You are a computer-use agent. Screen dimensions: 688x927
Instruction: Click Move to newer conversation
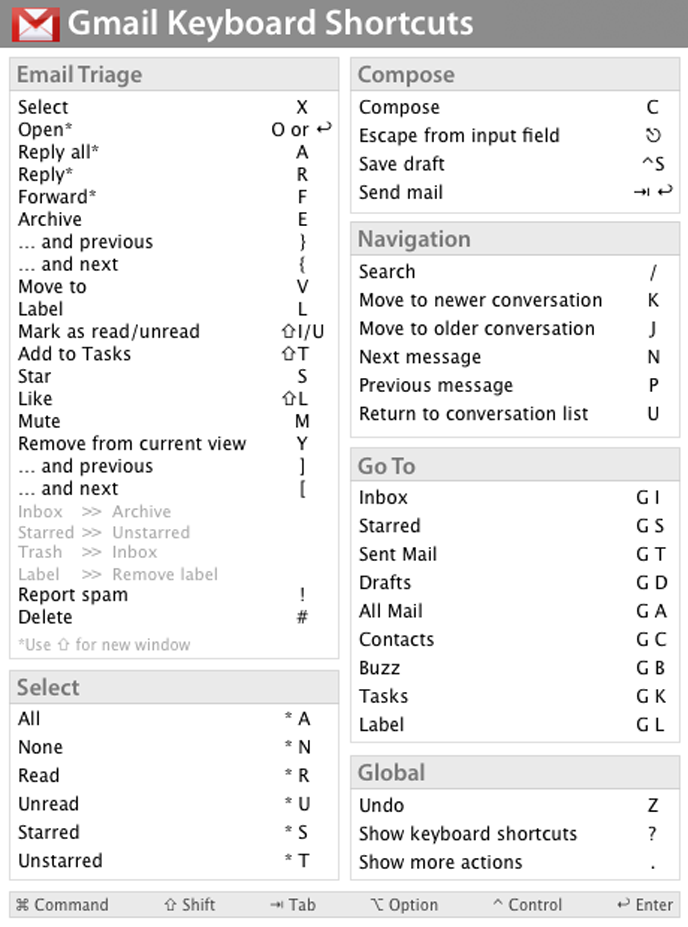[x=480, y=300]
